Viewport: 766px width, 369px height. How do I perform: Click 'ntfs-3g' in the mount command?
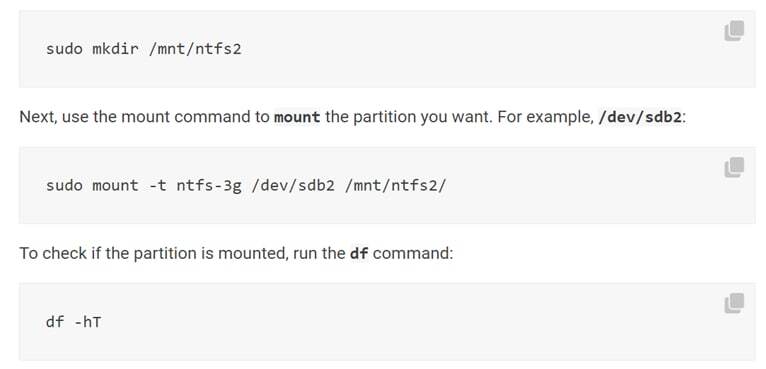(209, 186)
